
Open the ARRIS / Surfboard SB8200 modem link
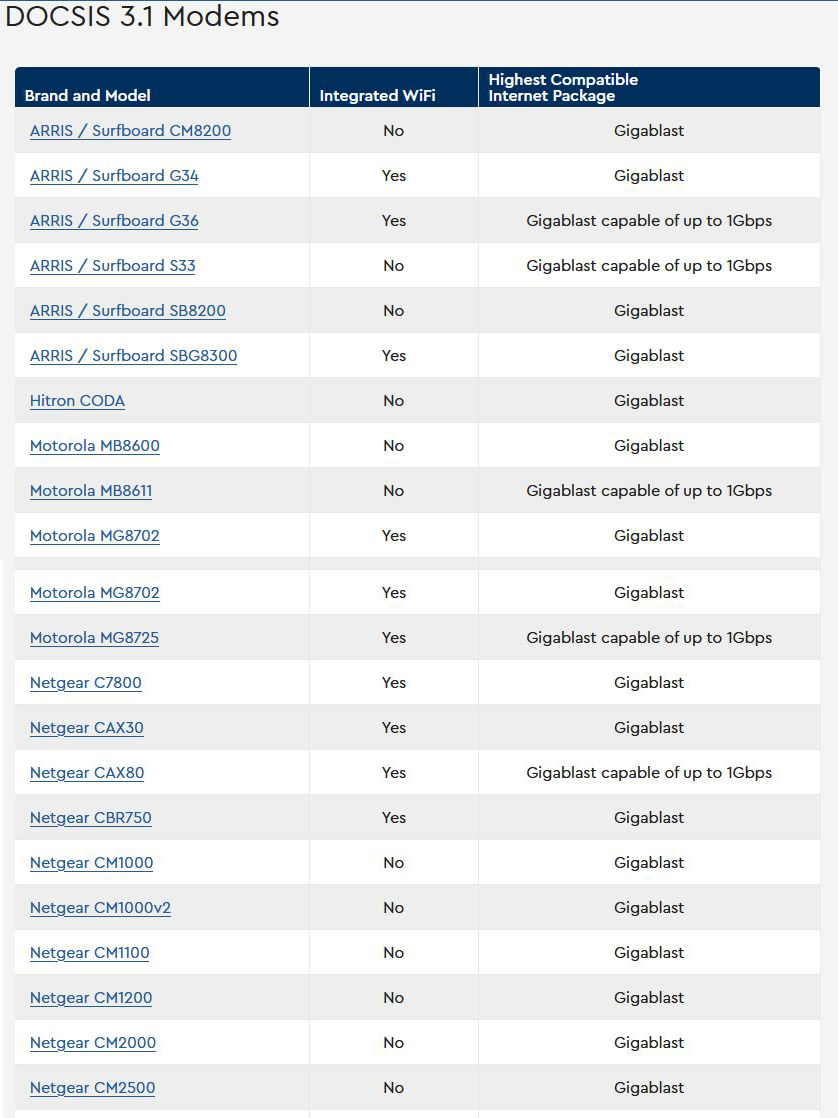point(128,310)
